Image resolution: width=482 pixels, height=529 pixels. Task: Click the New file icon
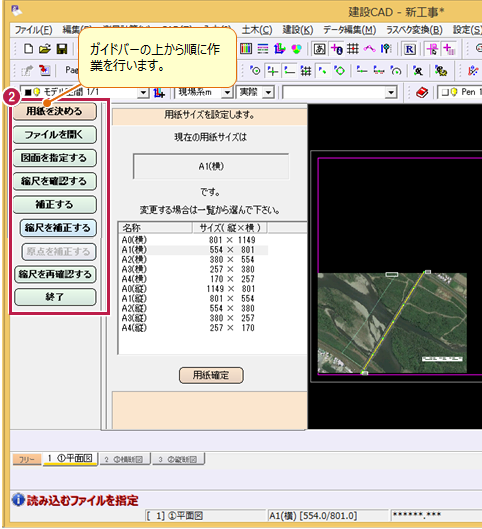29,49
